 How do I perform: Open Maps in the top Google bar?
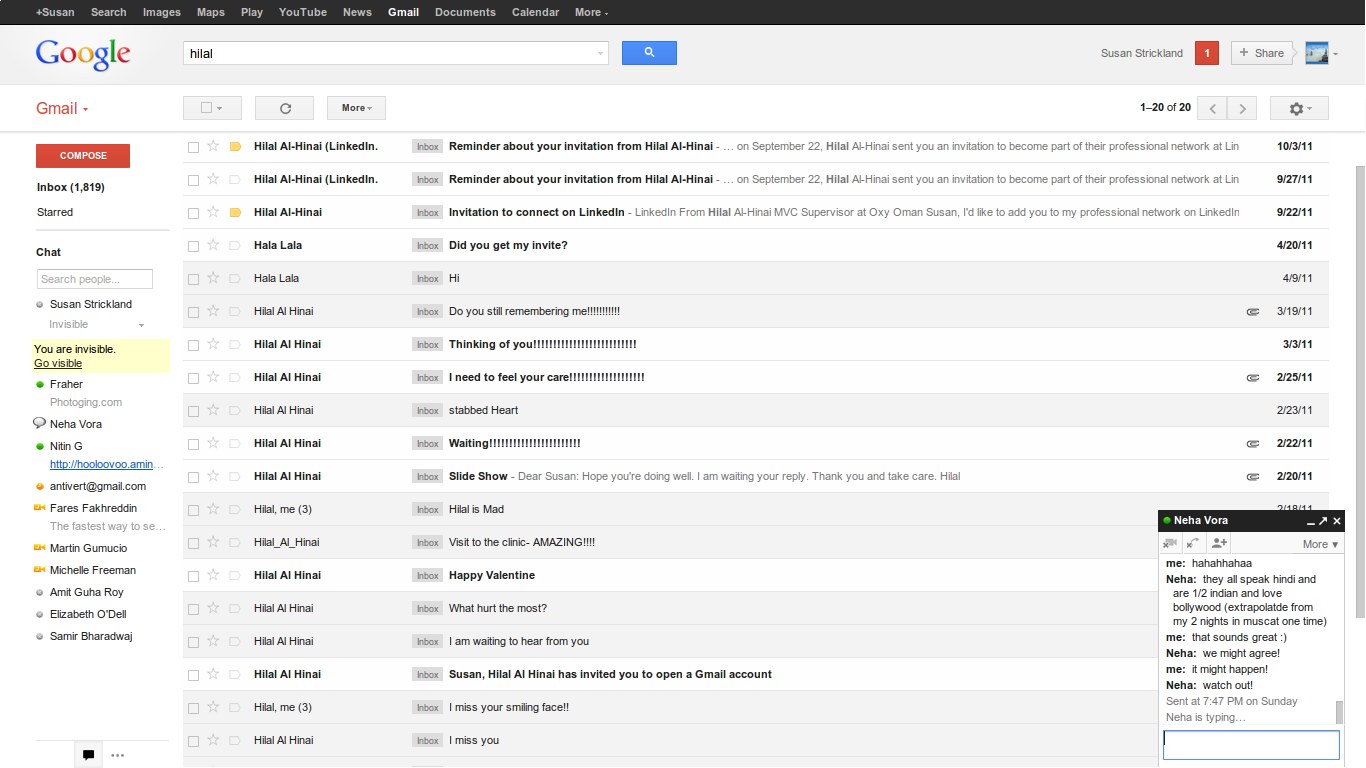[x=211, y=12]
